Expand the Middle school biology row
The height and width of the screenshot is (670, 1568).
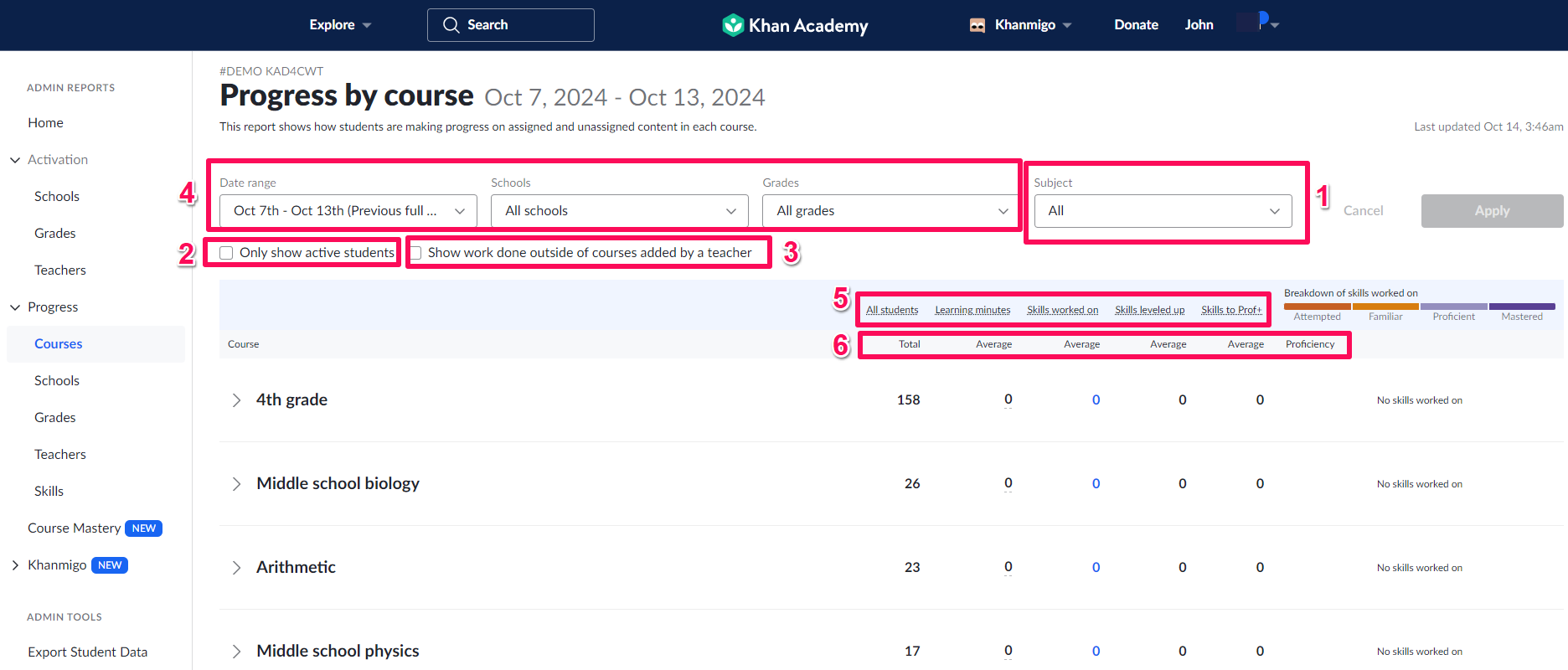(236, 484)
